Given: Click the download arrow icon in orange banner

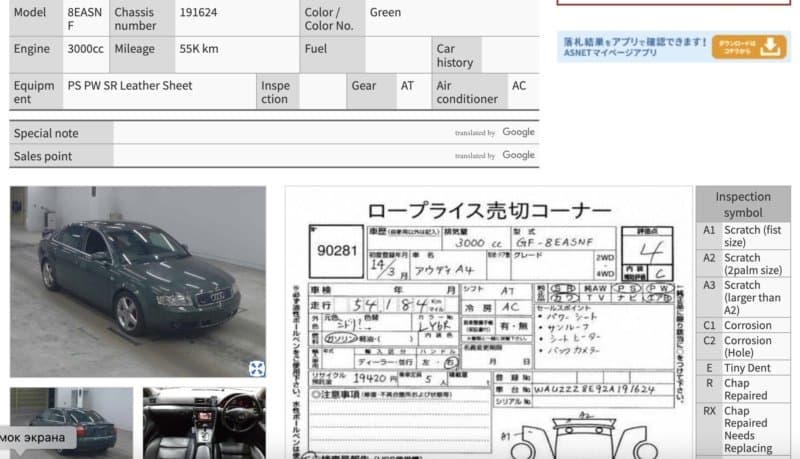Looking at the screenshot, I should 770,47.
